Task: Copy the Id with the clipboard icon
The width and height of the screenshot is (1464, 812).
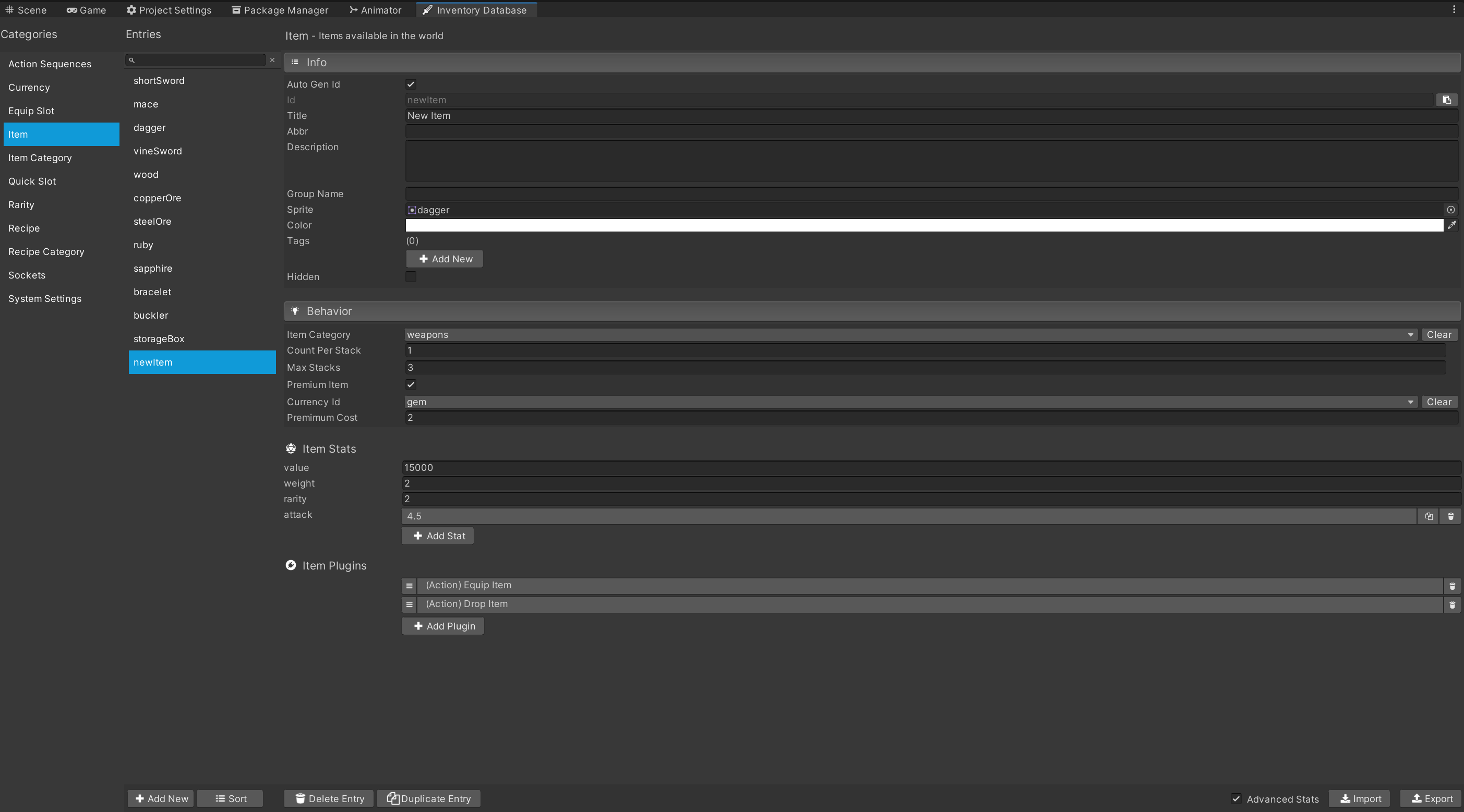Action: click(x=1446, y=100)
